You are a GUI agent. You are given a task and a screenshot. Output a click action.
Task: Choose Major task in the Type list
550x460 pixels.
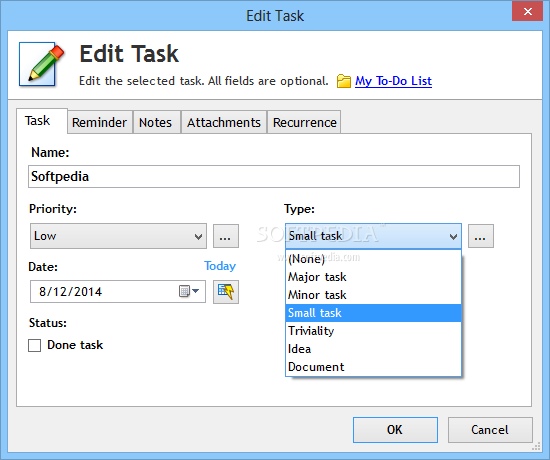coord(373,277)
